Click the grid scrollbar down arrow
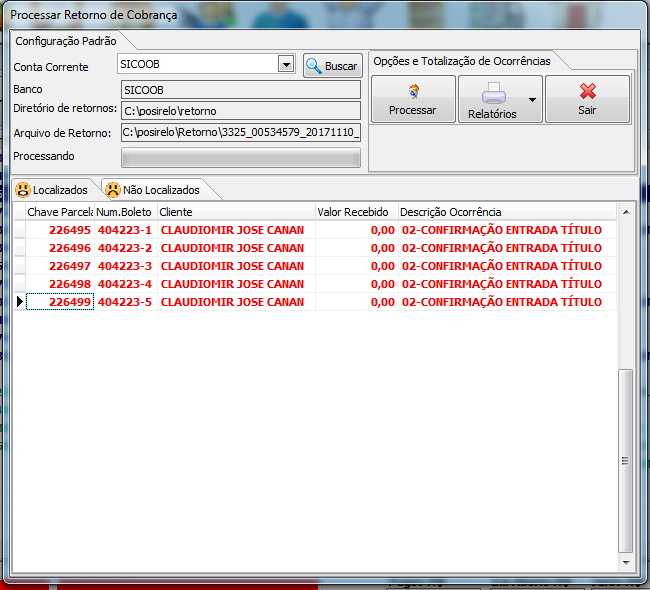This screenshot has height=590, width=650. coord(626,563)
